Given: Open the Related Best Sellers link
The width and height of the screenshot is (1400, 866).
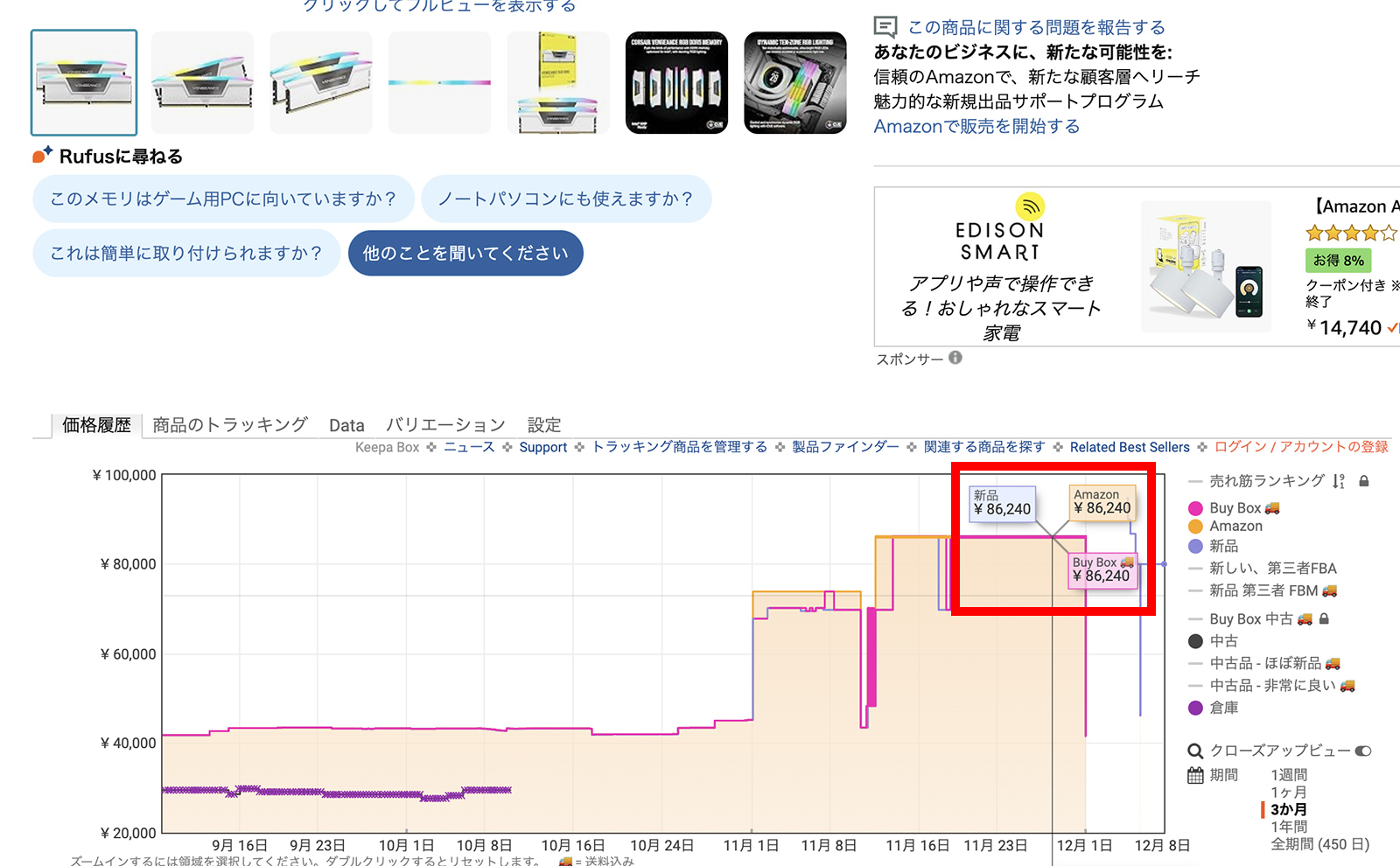Looking at the screenshot, I should coord(1129,447).
